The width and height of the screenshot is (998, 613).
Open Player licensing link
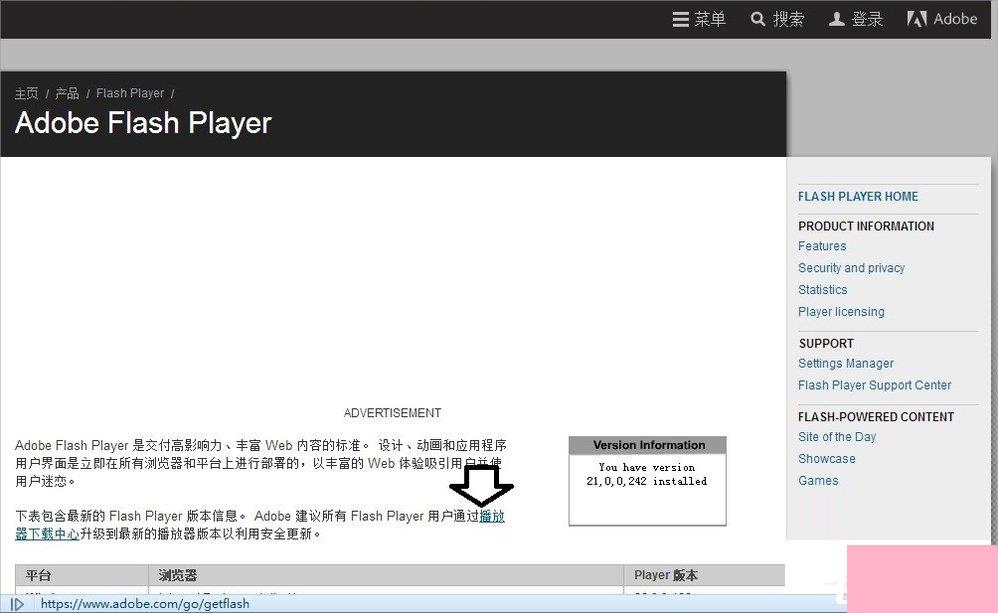click(x=841, y=312)
